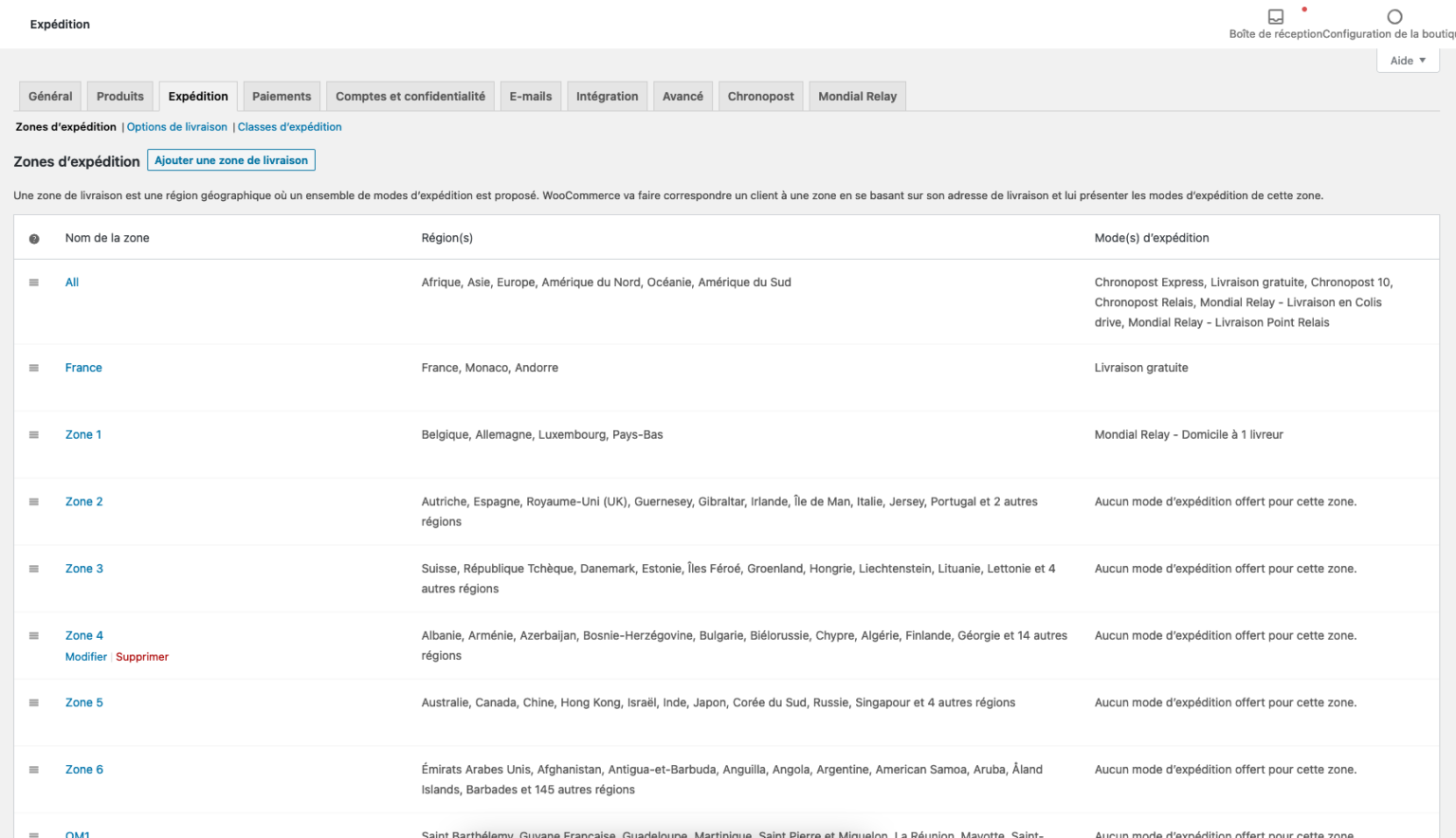
Task: Open the Configuration de la boutique circle icon
Action: (x=1394, y=17)
